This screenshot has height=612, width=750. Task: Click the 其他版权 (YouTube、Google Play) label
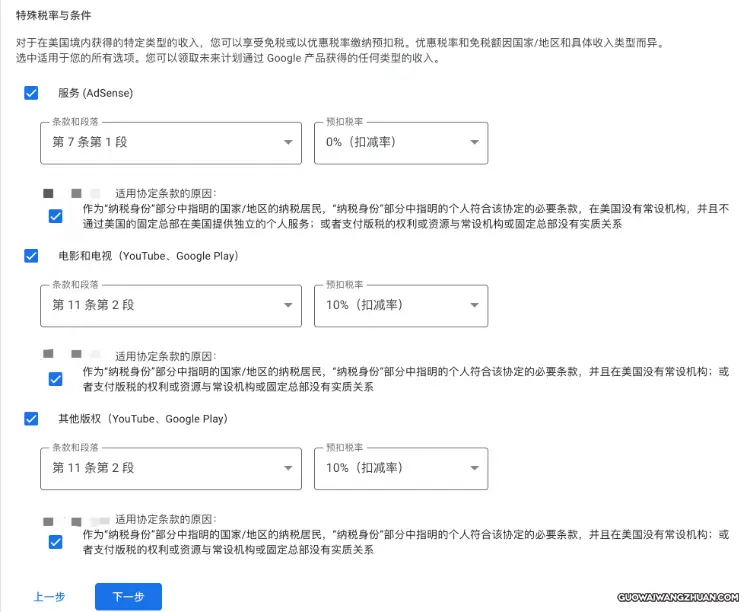tap(143, 419)
